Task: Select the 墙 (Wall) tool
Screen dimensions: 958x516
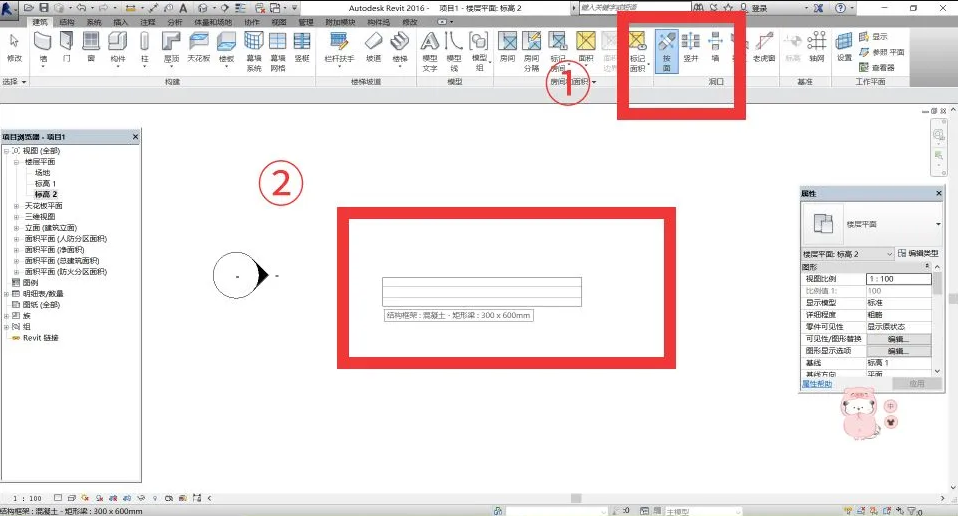Action: pyautogui.click(x=43, y=48)
